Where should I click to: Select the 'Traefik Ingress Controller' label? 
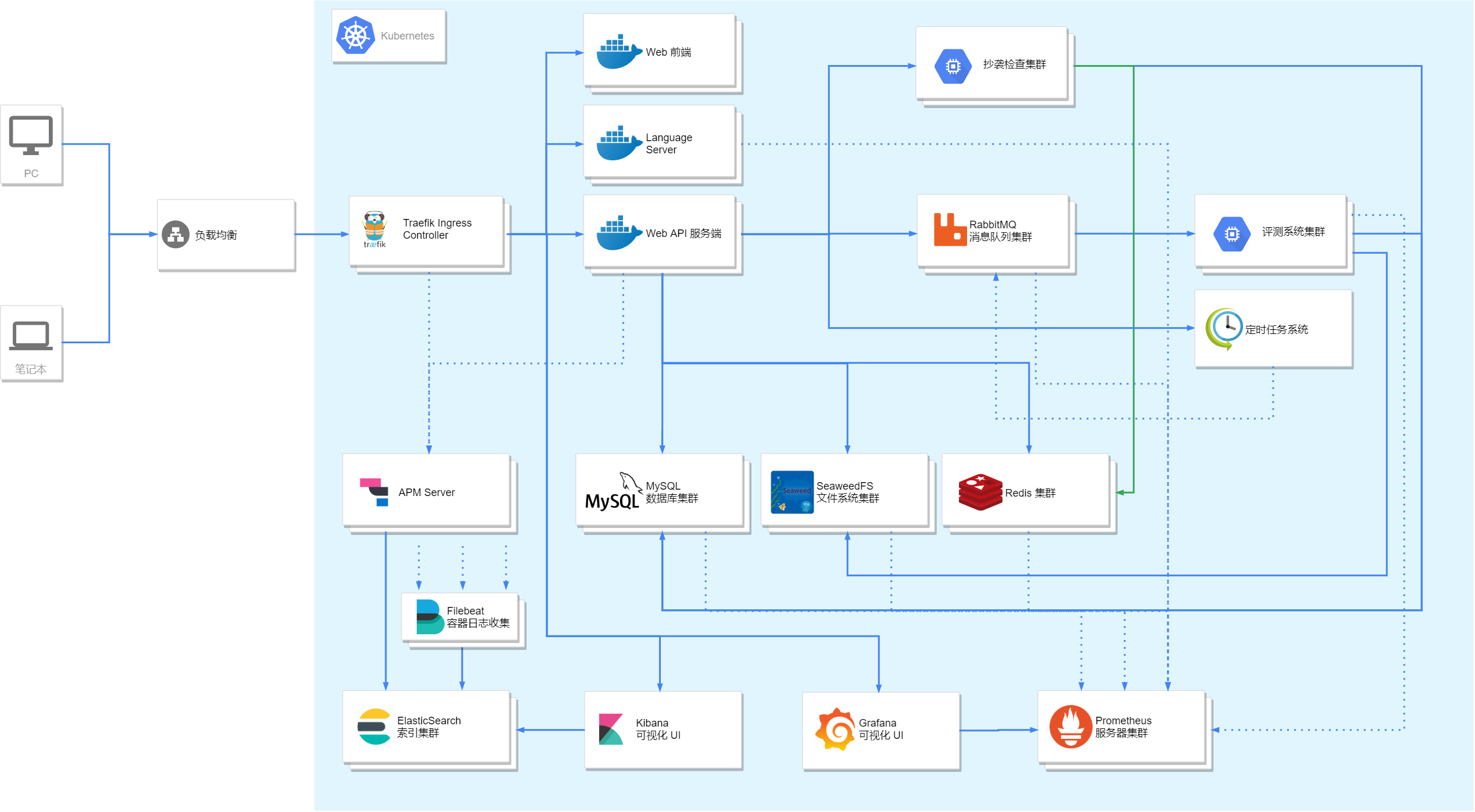(x=437, y=229)
